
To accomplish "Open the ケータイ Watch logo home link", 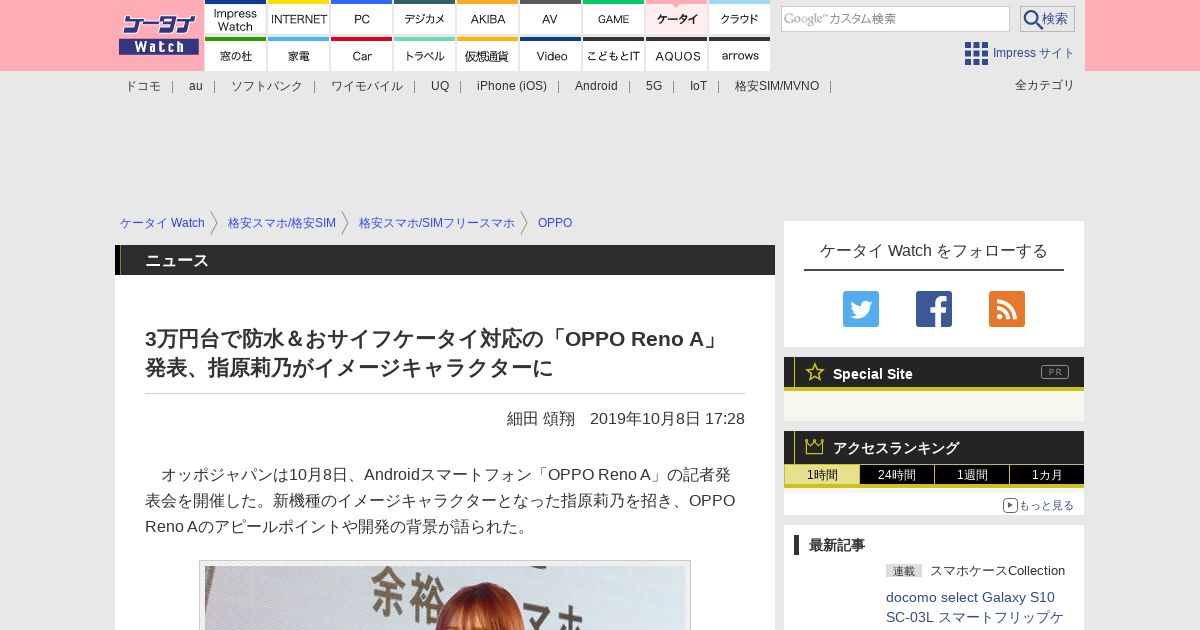I will [x=159, y=35].
